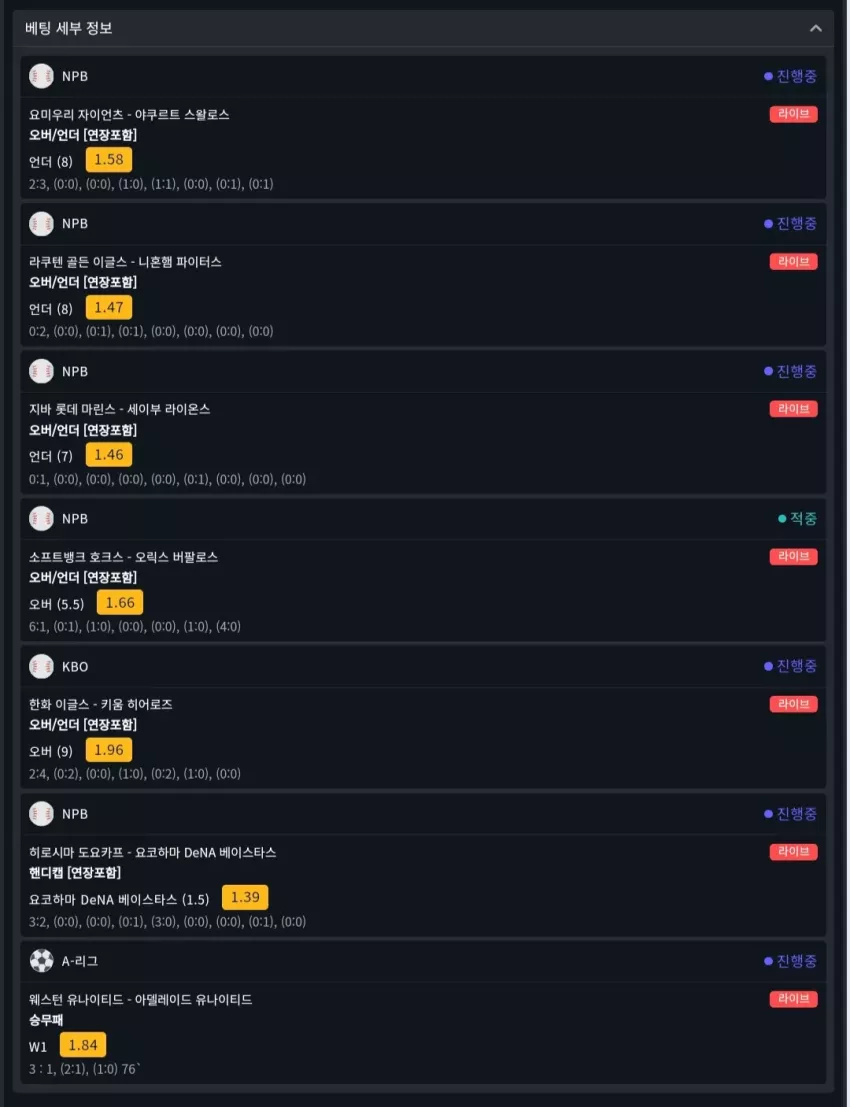Click the 1.58 odds badge
The height and width of the screenshot is (1107, 850).
[109, 160]
